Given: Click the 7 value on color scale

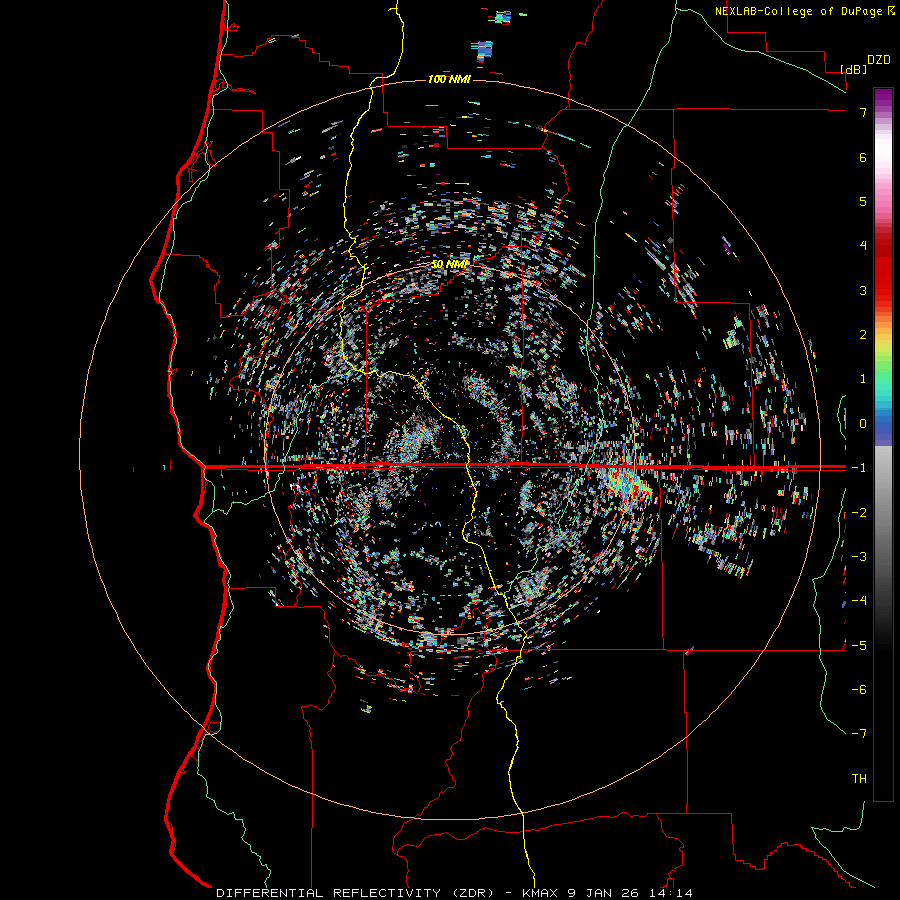Looking at the screenshot, I should (863, 112).
